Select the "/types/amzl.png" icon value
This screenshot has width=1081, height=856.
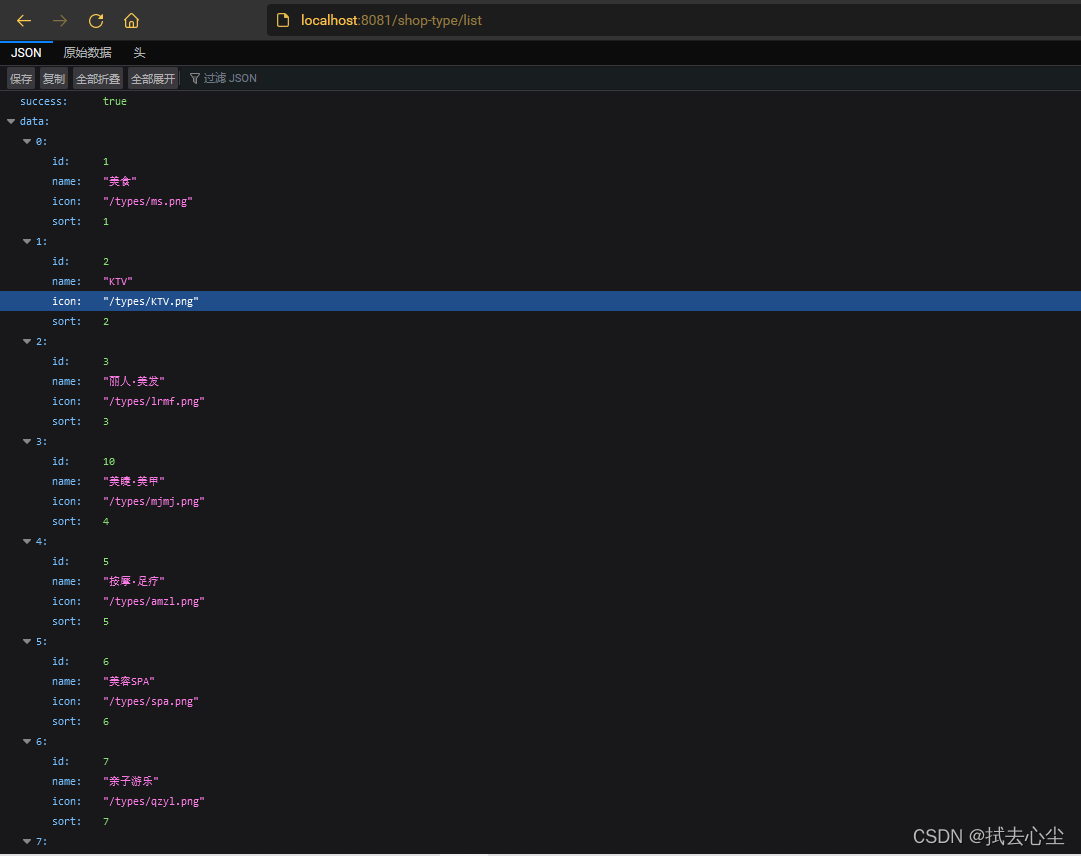(x=154, y=601)
